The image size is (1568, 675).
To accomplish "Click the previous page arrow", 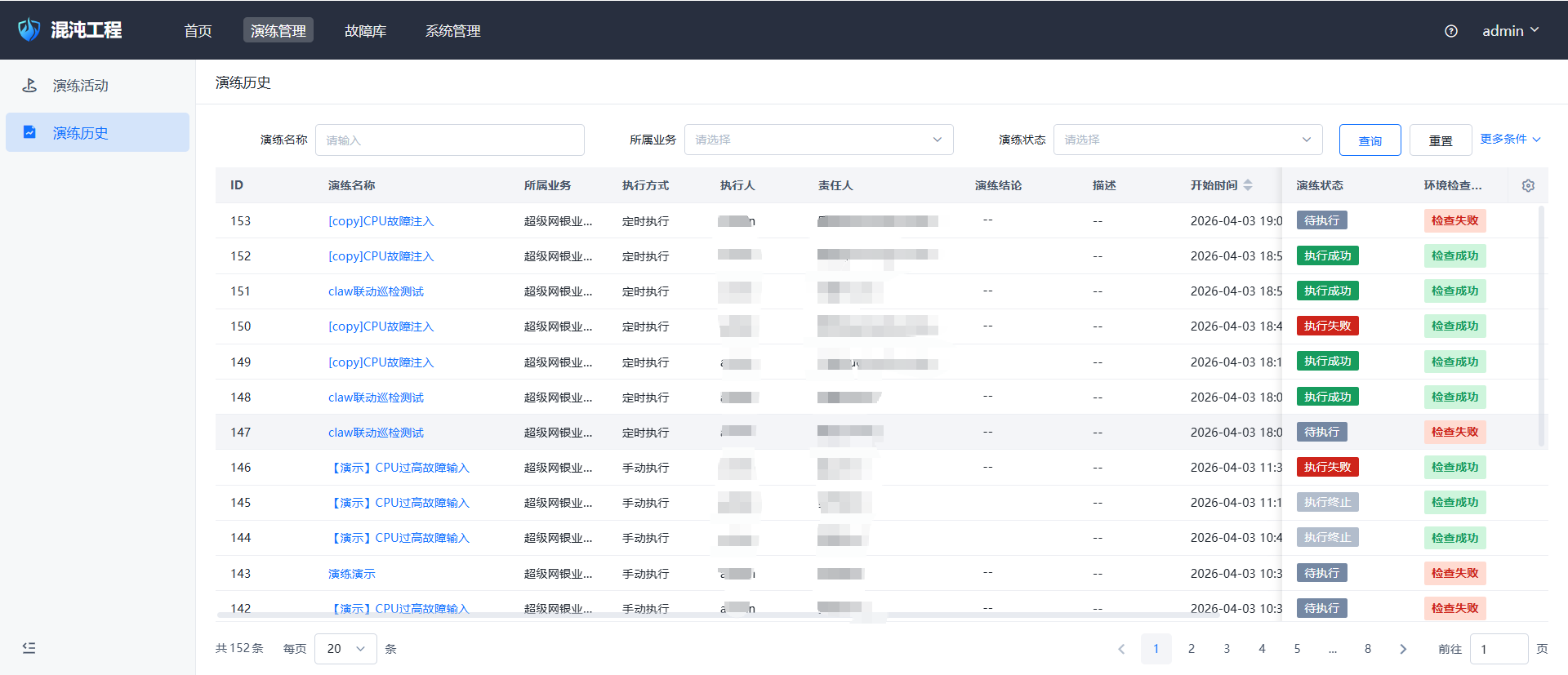I will (1120, 649).
